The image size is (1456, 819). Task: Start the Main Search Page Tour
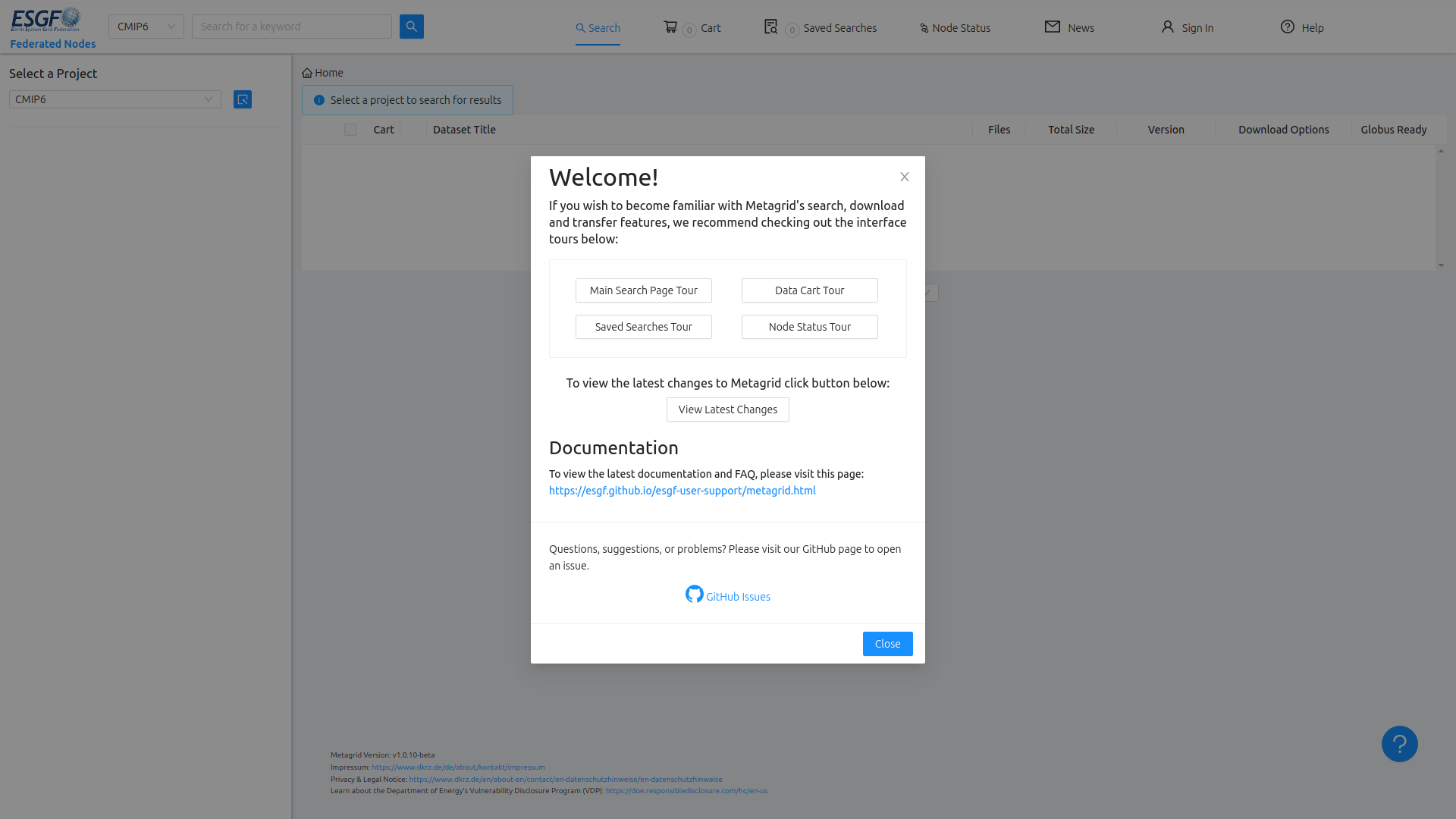[644, 290]
